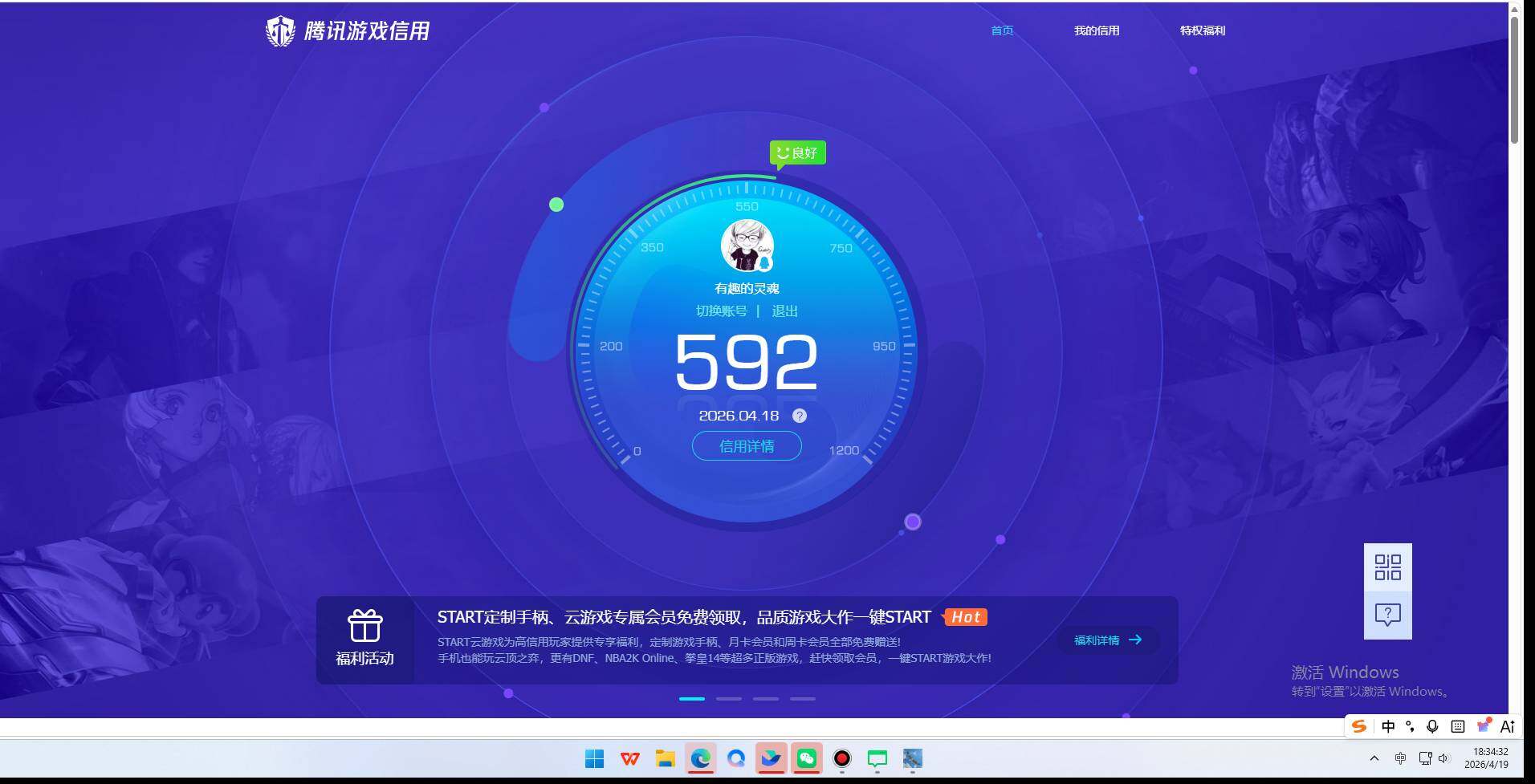Screen dimensions: 1535x784
Task: Click the 信用详情 button
Action: [x=746, y=445]
